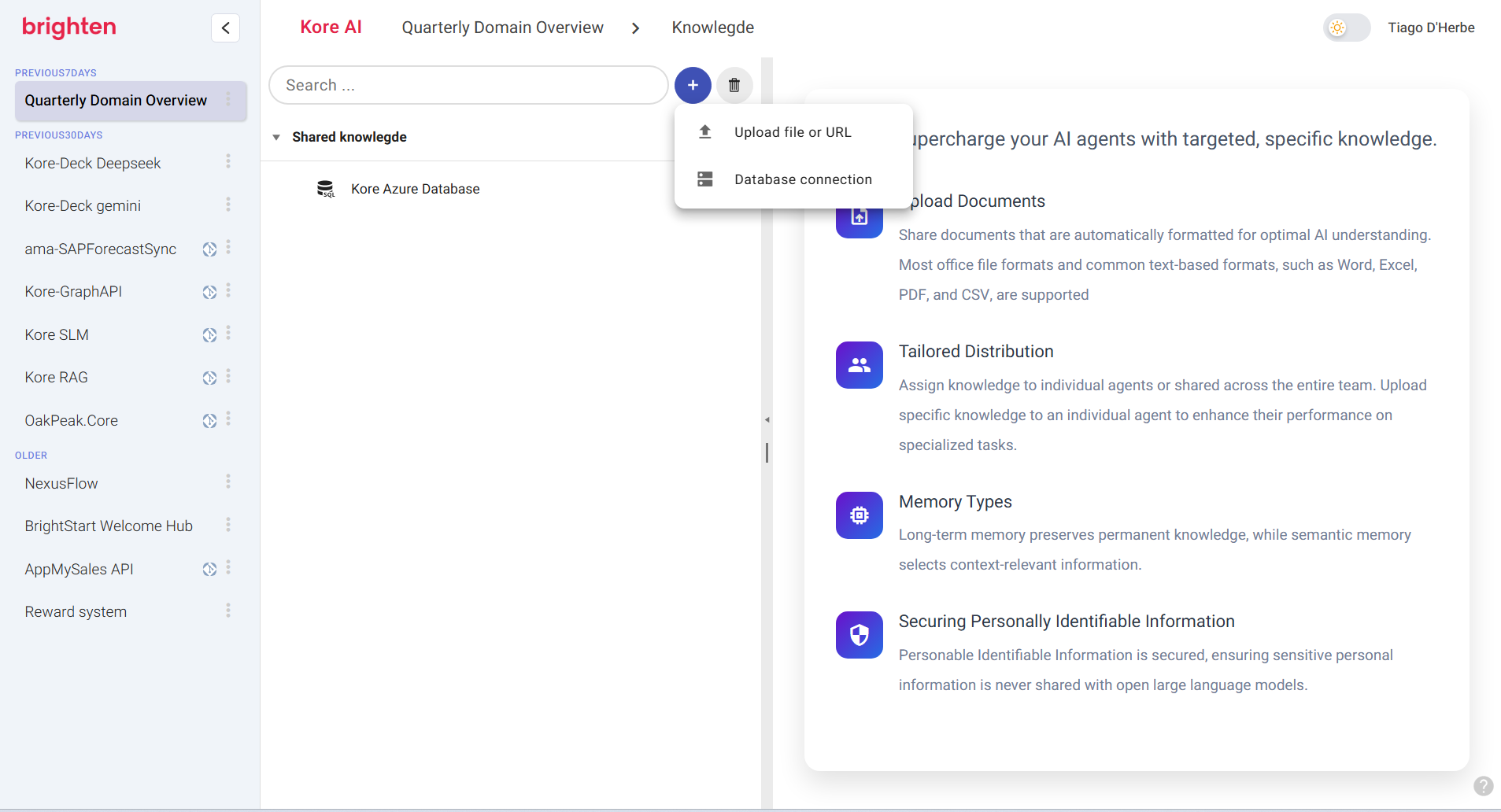Screen dimensions: 1501x812
Task: Open Kore RAG in sidebar
Action: pyautogui.click(x=57, y=378)
